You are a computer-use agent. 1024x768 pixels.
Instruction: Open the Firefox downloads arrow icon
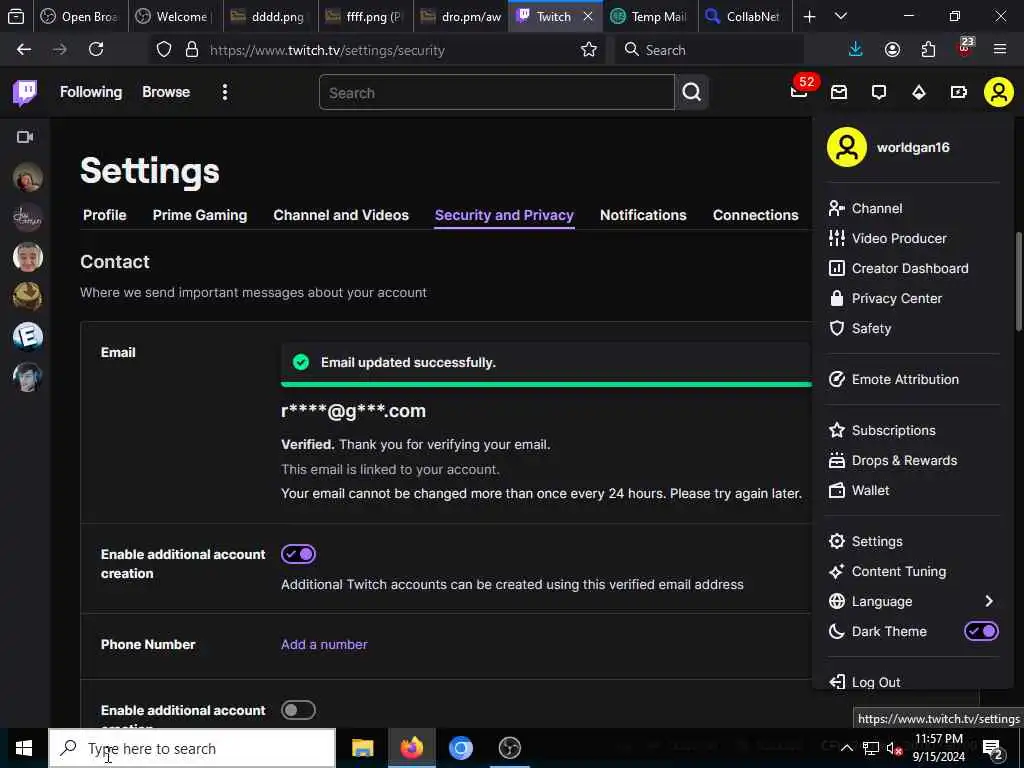click(x=856, y=49)
